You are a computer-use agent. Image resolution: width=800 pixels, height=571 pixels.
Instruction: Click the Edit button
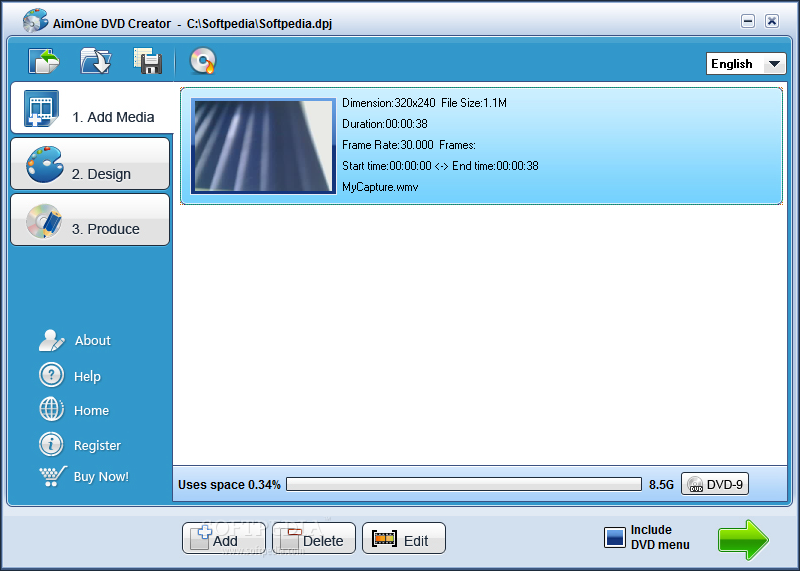click(404, 538)
